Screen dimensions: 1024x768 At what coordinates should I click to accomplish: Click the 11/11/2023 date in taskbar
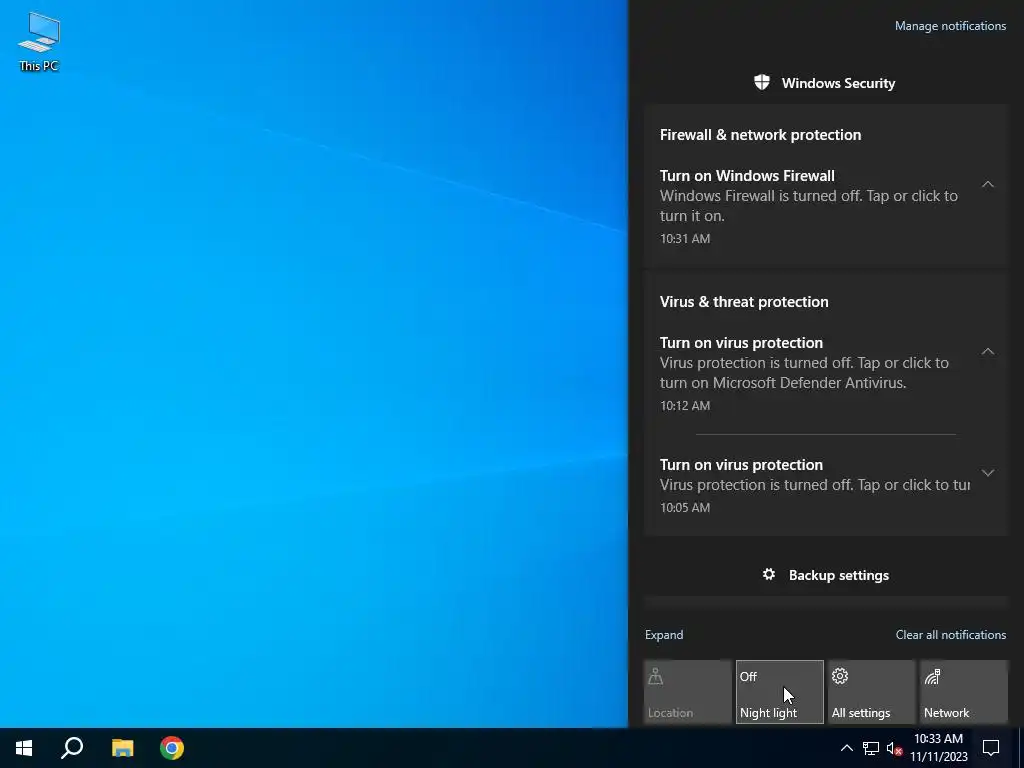(x=938, y=758)
